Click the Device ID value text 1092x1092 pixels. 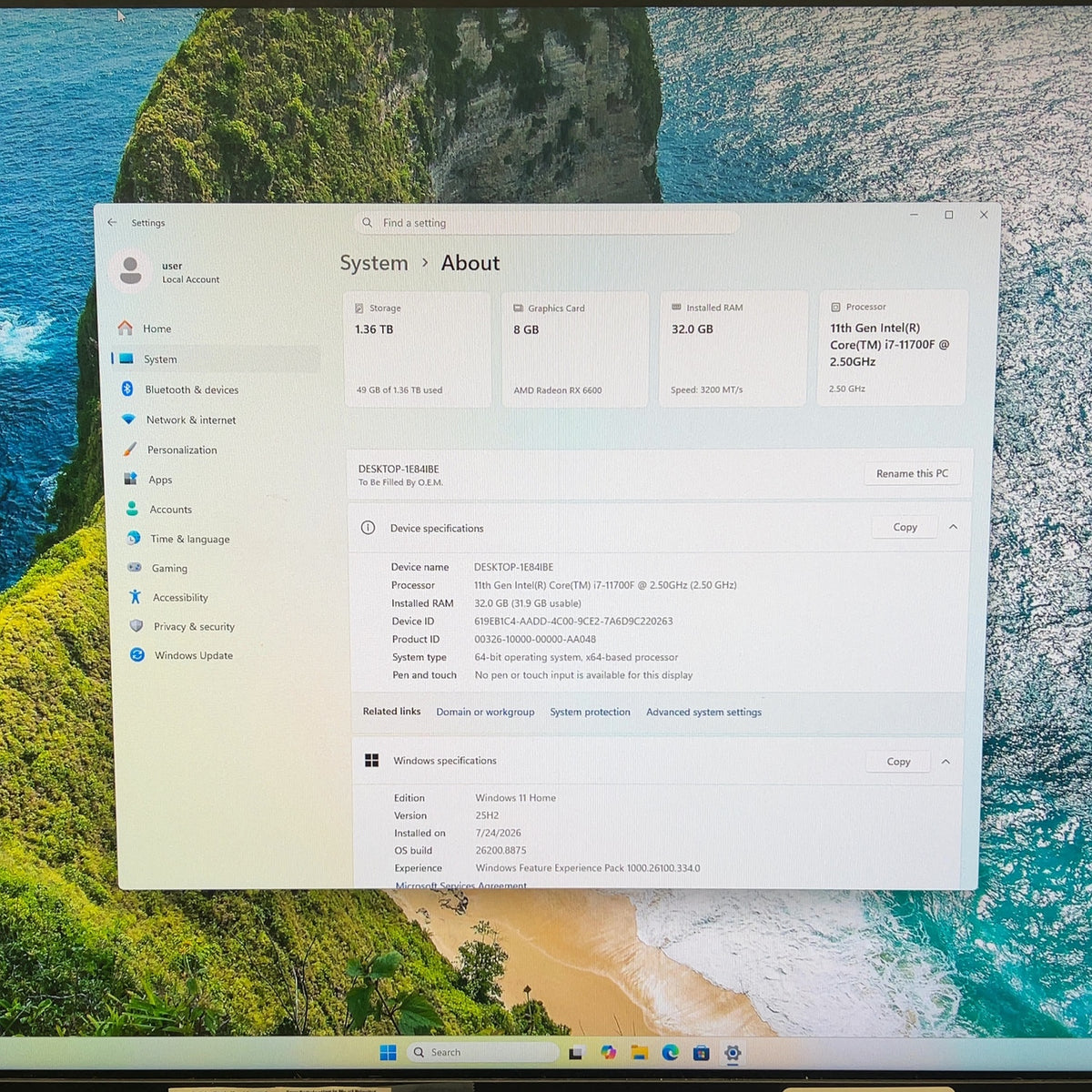[573, 622]
